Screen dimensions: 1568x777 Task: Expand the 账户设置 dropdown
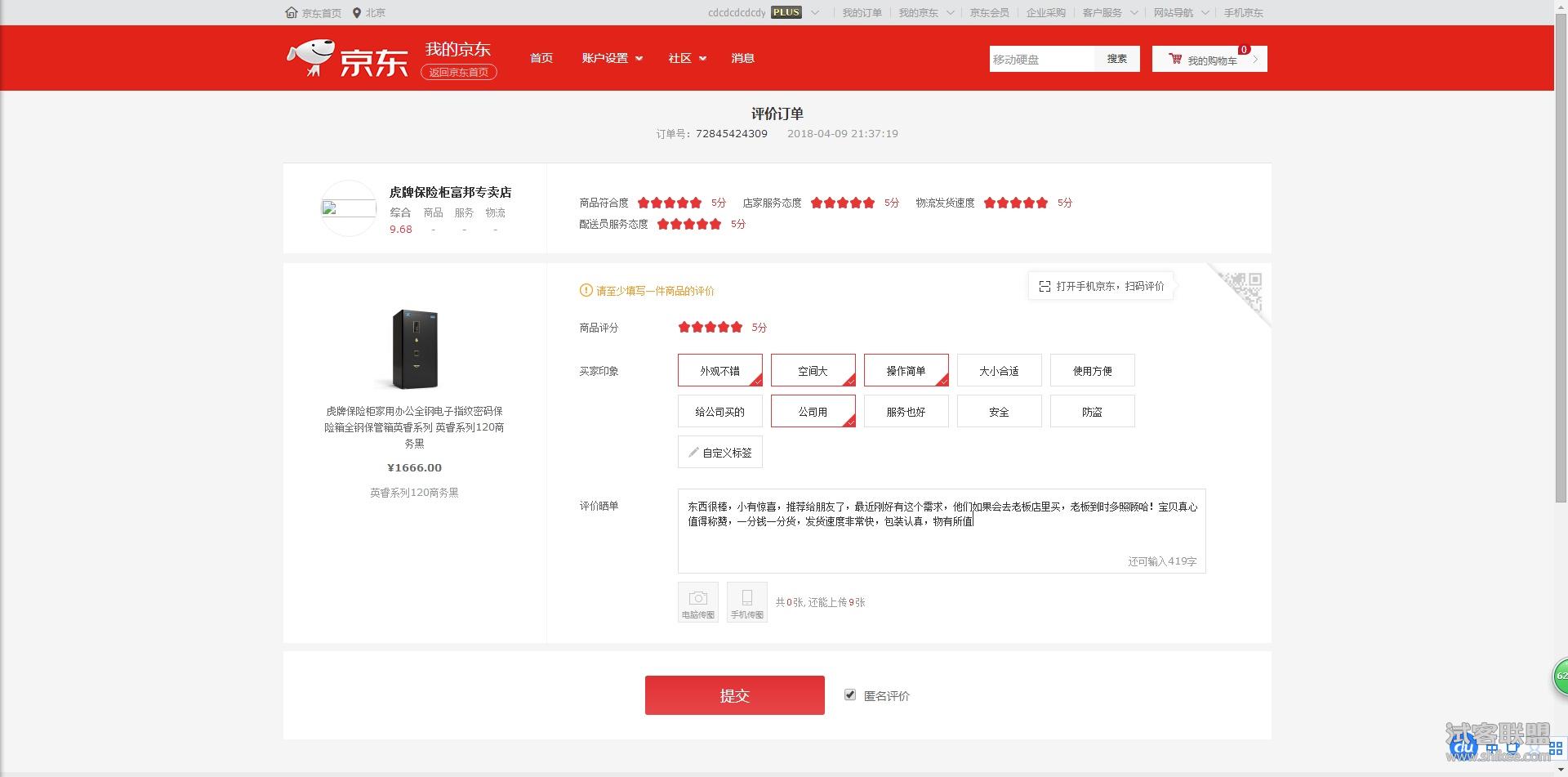point(612,58)
